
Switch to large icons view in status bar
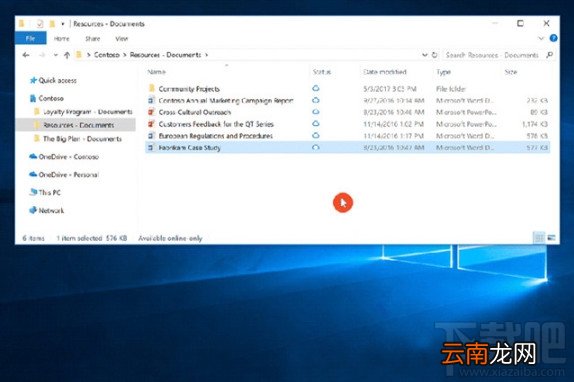(551, 238)
